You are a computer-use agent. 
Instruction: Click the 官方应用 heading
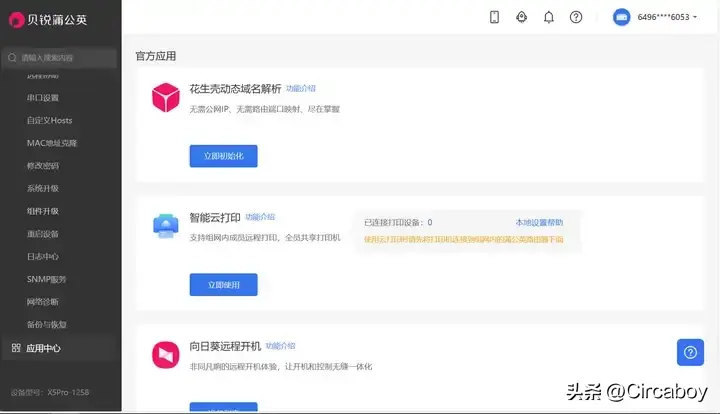[x=156, y=56]
